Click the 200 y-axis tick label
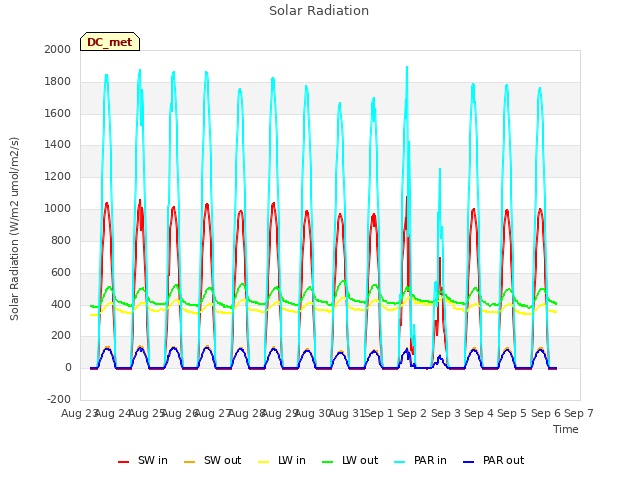The height and width of the screenshot is (480, 640). (61, 336)
